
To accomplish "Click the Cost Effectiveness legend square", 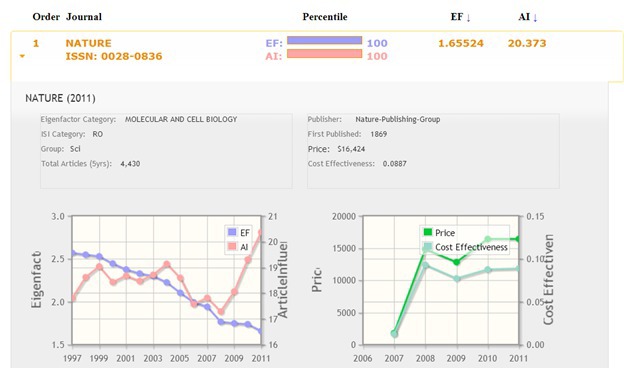I will 428,247.
